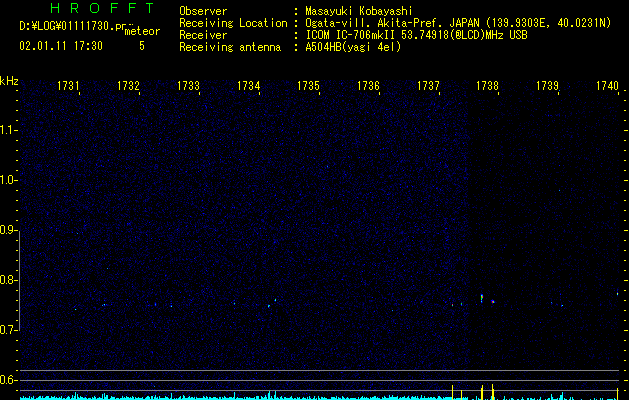Click the 1.1 kHz frequency label
The height and width of the screenshot is (400, 629).
pos(9,130)
